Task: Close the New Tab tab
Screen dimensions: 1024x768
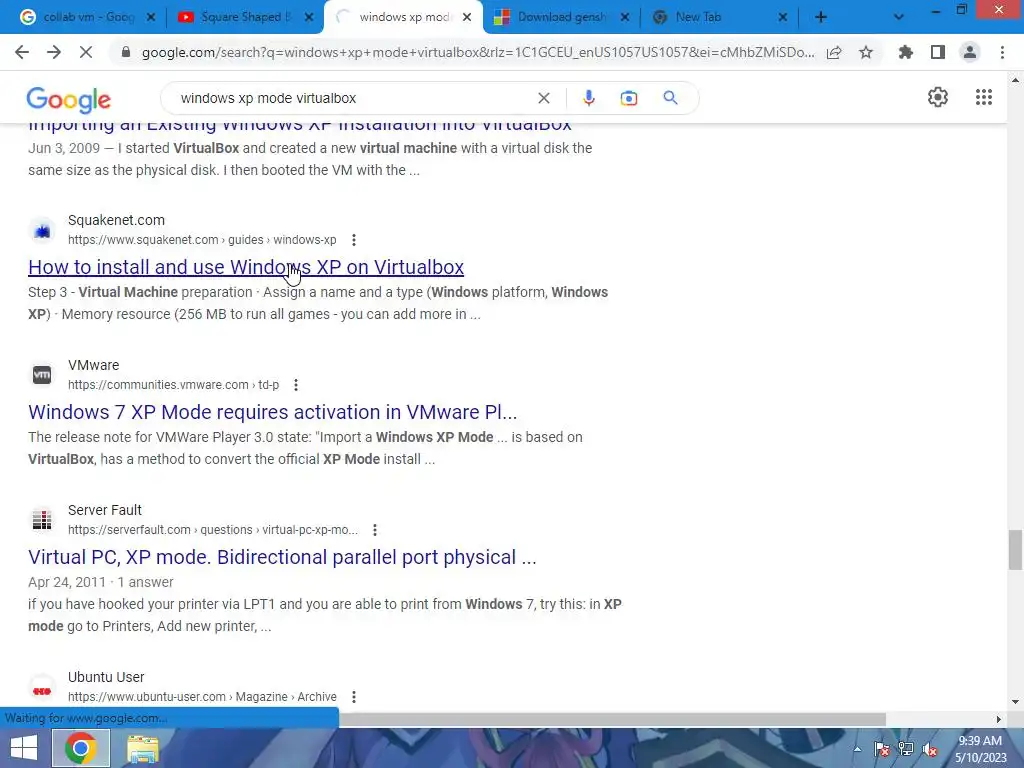Action: (x=783, y=17)
